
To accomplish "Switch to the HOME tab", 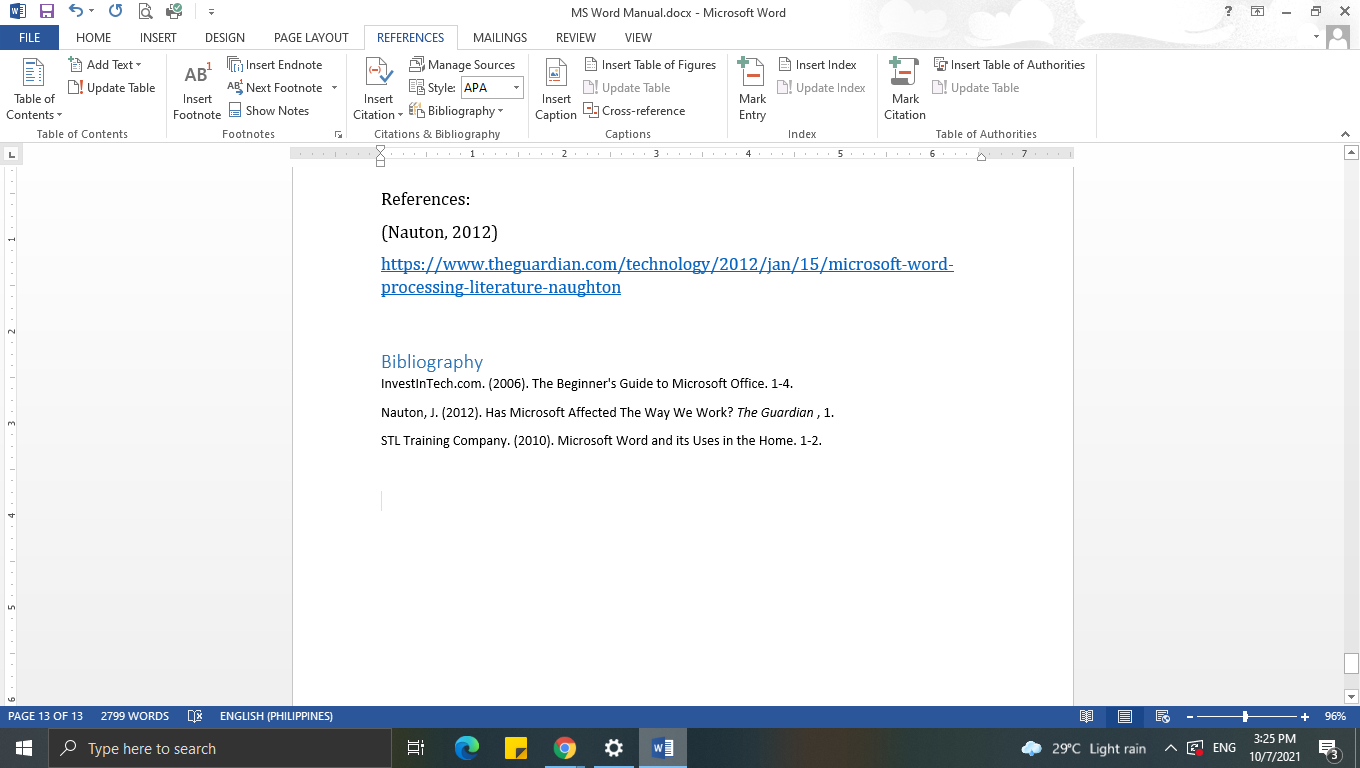I will (94, 38).
